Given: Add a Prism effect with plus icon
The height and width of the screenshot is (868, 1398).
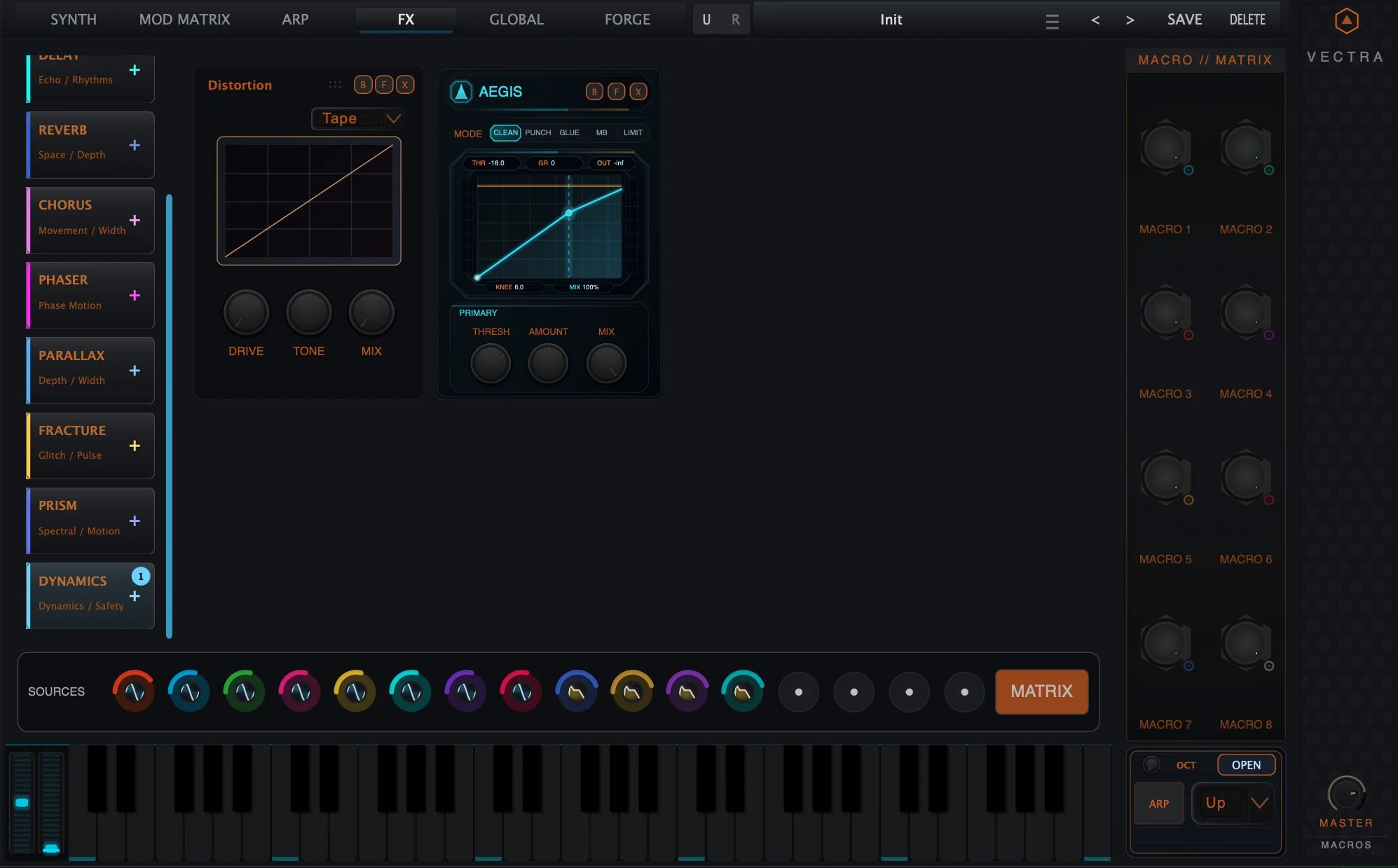Looking at the screenshot, I should (135, 521).
